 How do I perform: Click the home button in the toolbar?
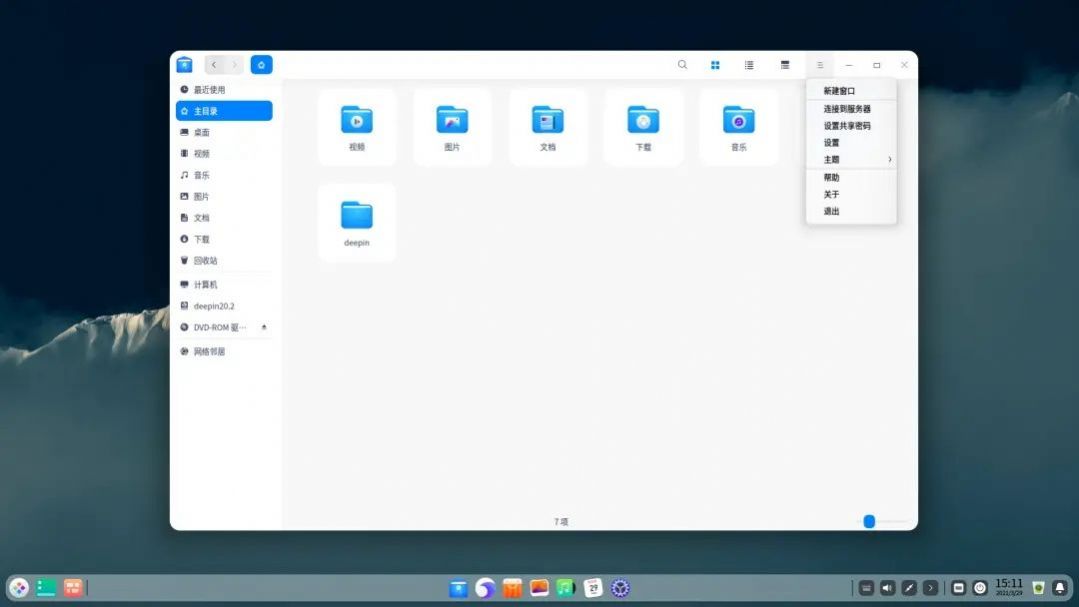tap(260, 64)
